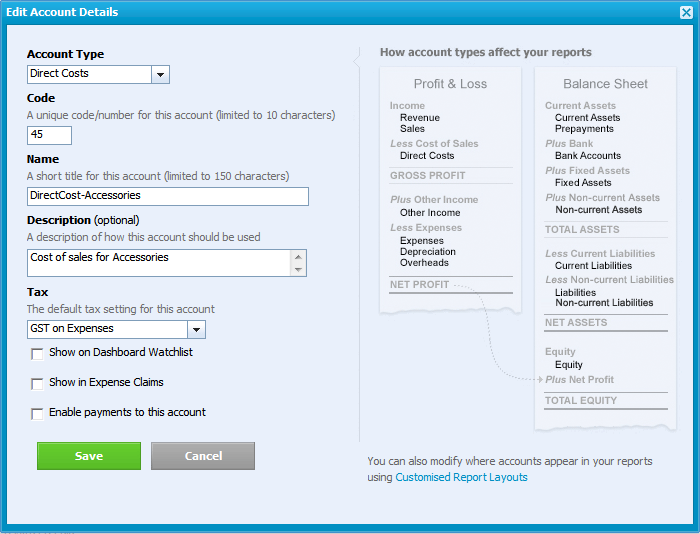Check Enable payments to this account
This screenshot has height=534, width=700.
[37, 414]
